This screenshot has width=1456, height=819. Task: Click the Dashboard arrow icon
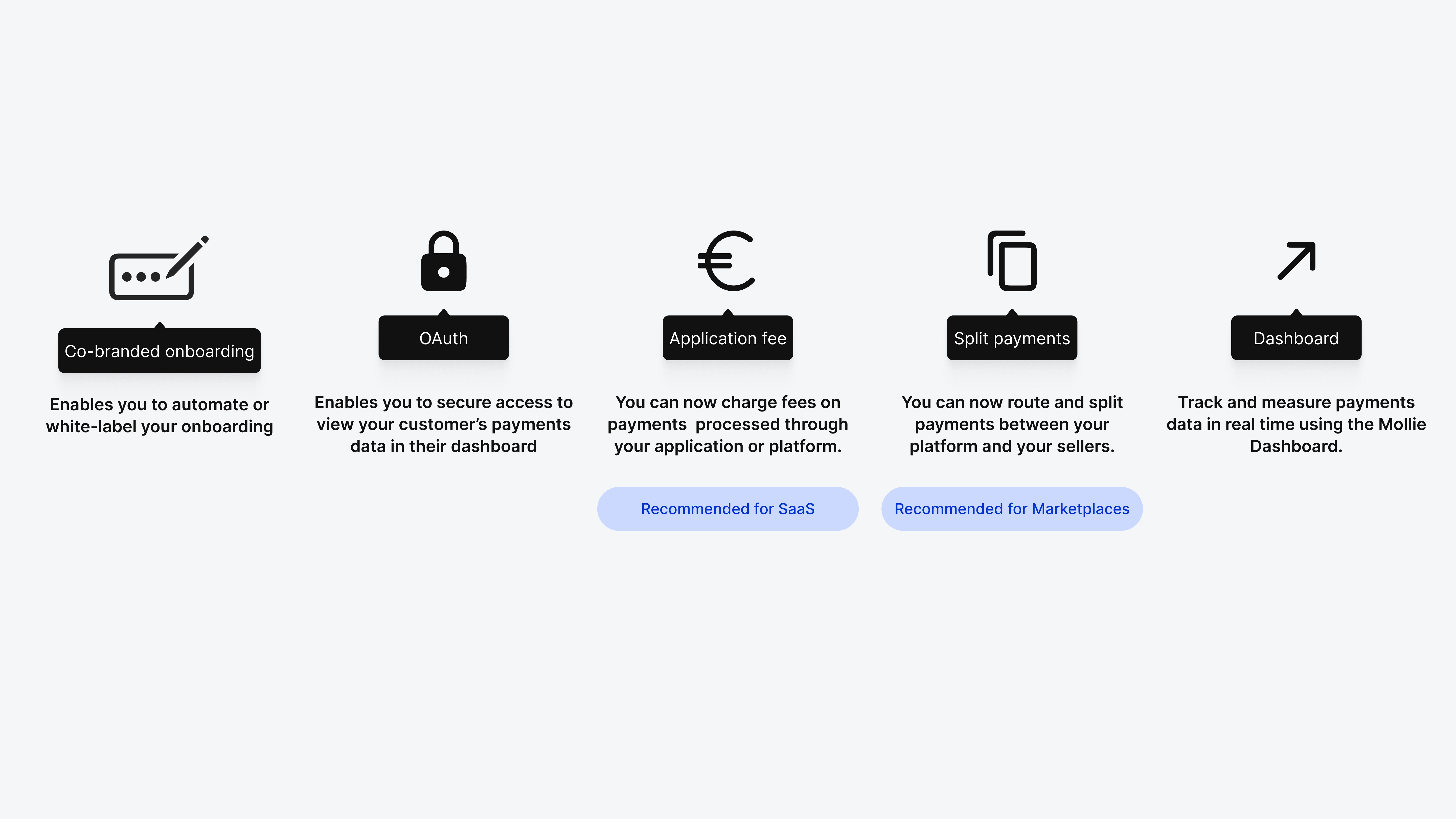point(1296,261)
